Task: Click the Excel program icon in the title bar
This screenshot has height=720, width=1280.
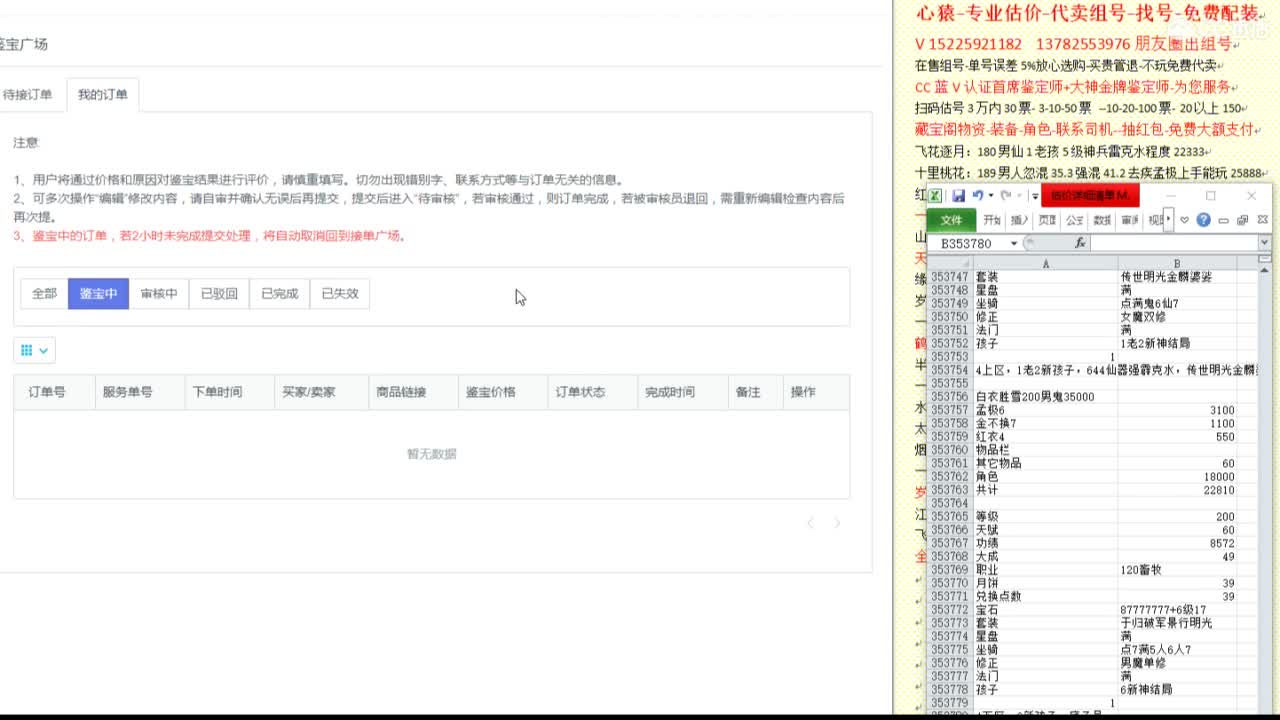Action: click(x=935, y=196)
